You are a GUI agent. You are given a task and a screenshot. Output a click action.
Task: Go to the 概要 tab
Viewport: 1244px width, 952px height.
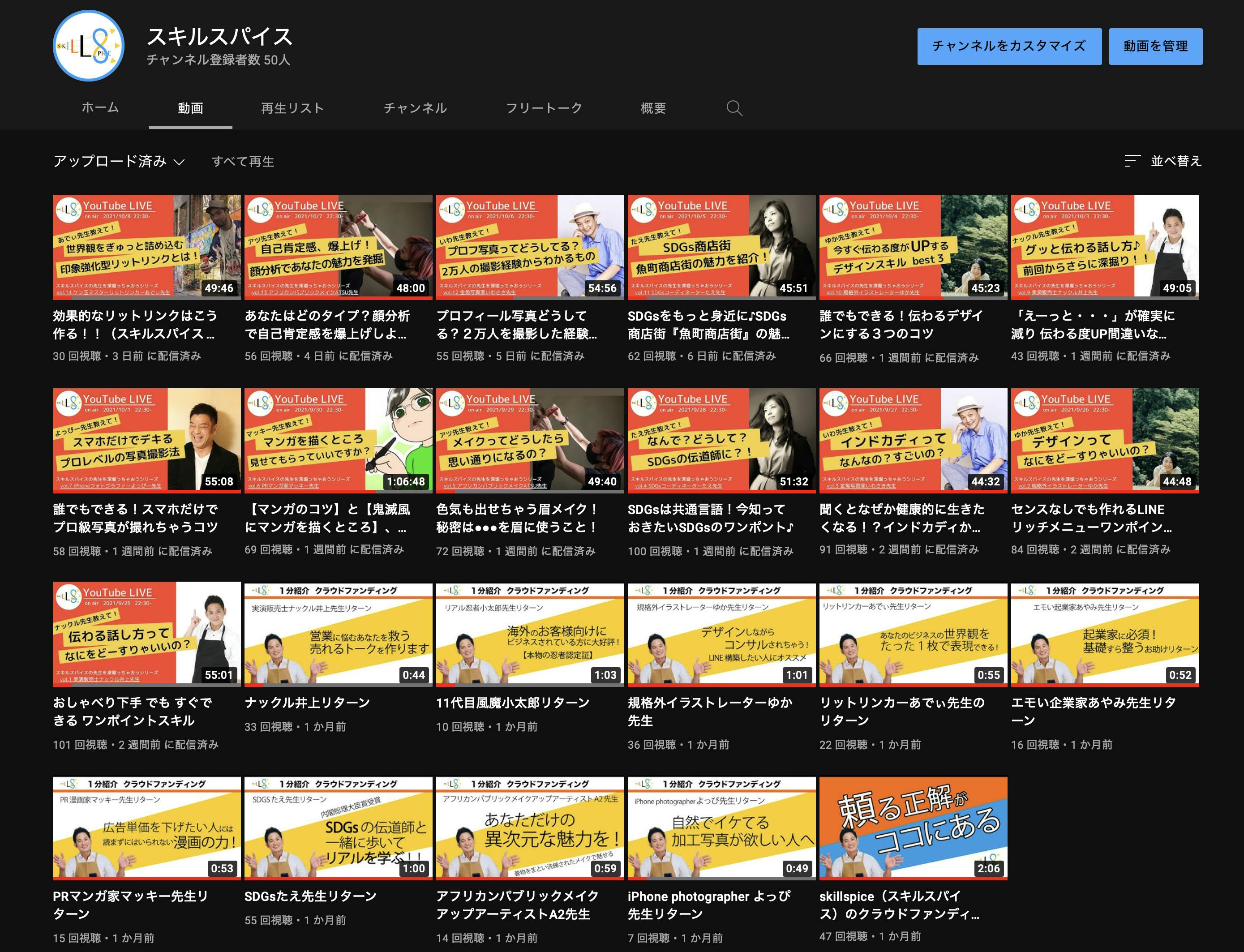pos(653,107)
